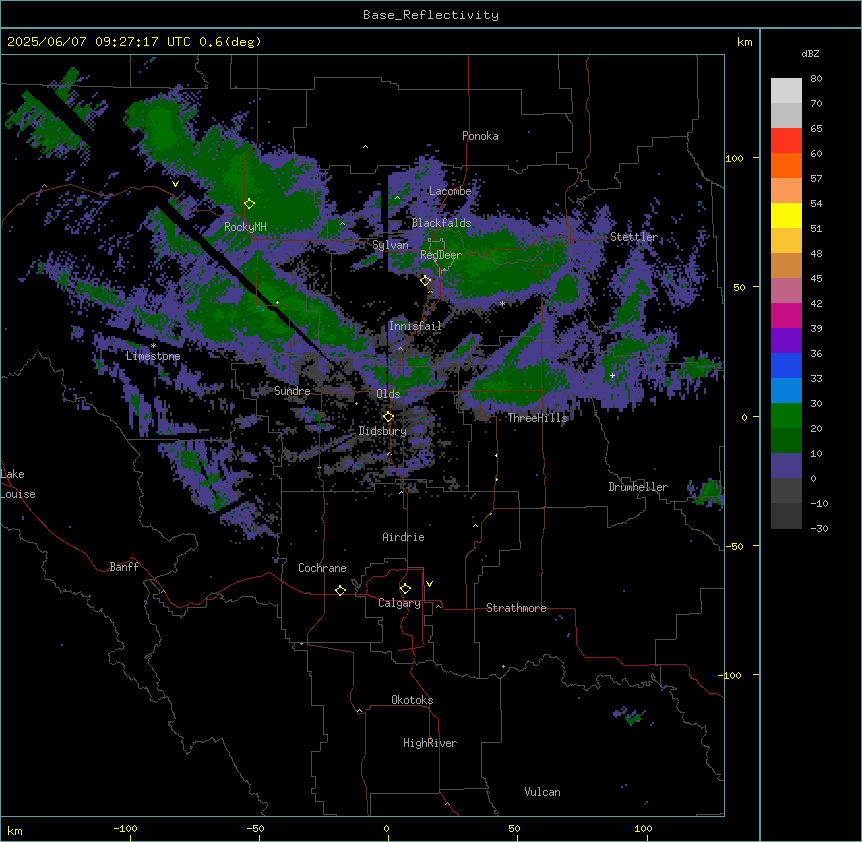
Task: Click the HighRiver city label
Action: click(x=430, y=743)
